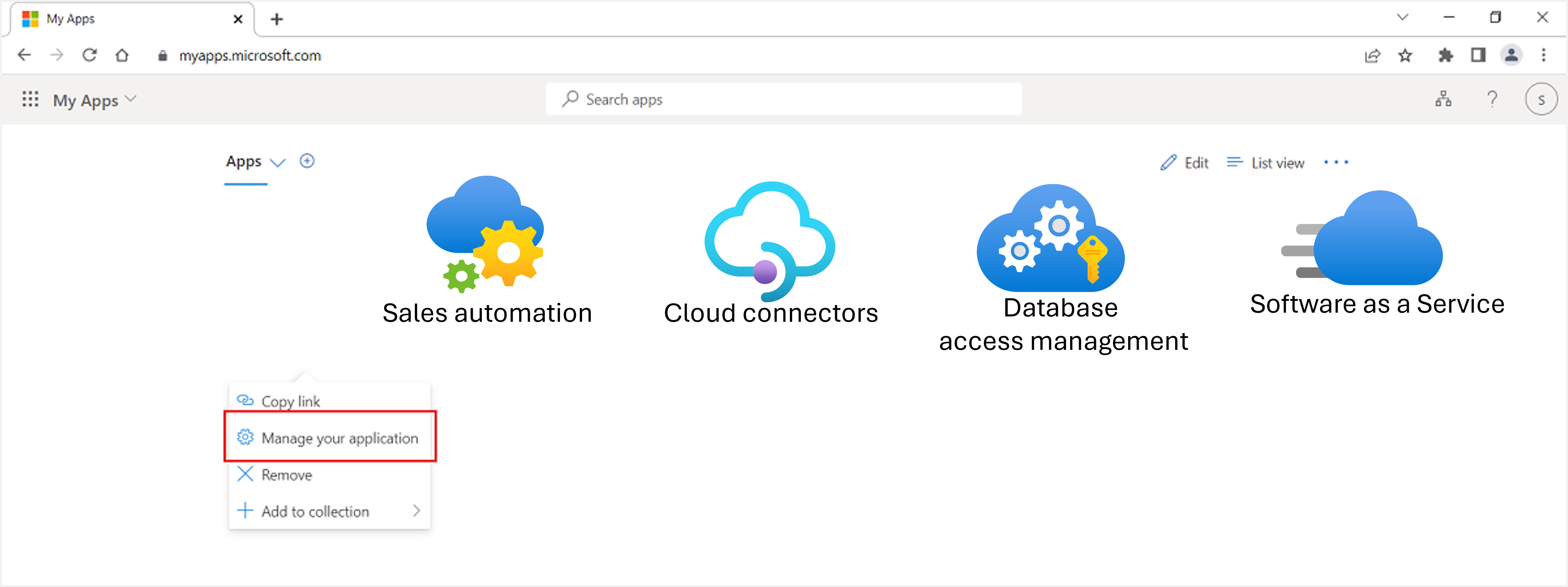Viewport: 1568px width, 587px height.
Task: Select Copy link in context menu
Action: pyautogui.click(x=329, y=401)
